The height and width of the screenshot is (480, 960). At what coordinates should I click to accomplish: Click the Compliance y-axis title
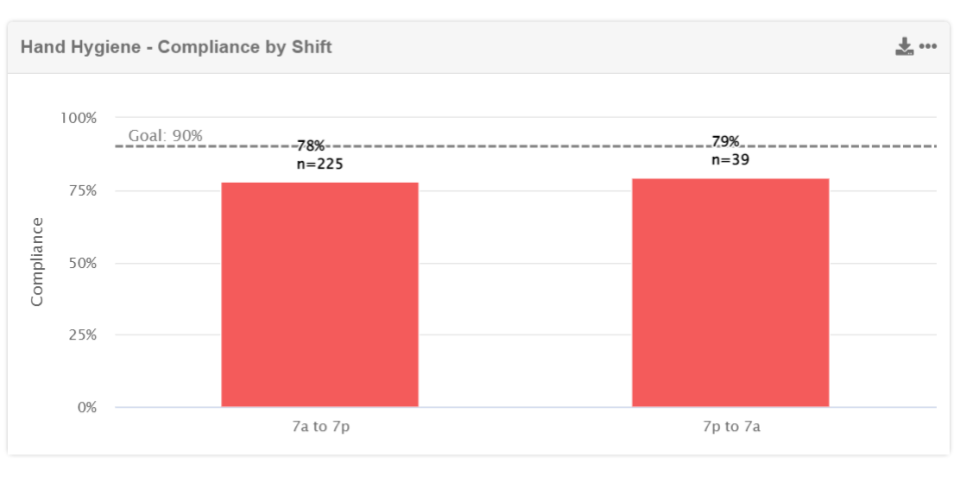[x=37, y=261]
